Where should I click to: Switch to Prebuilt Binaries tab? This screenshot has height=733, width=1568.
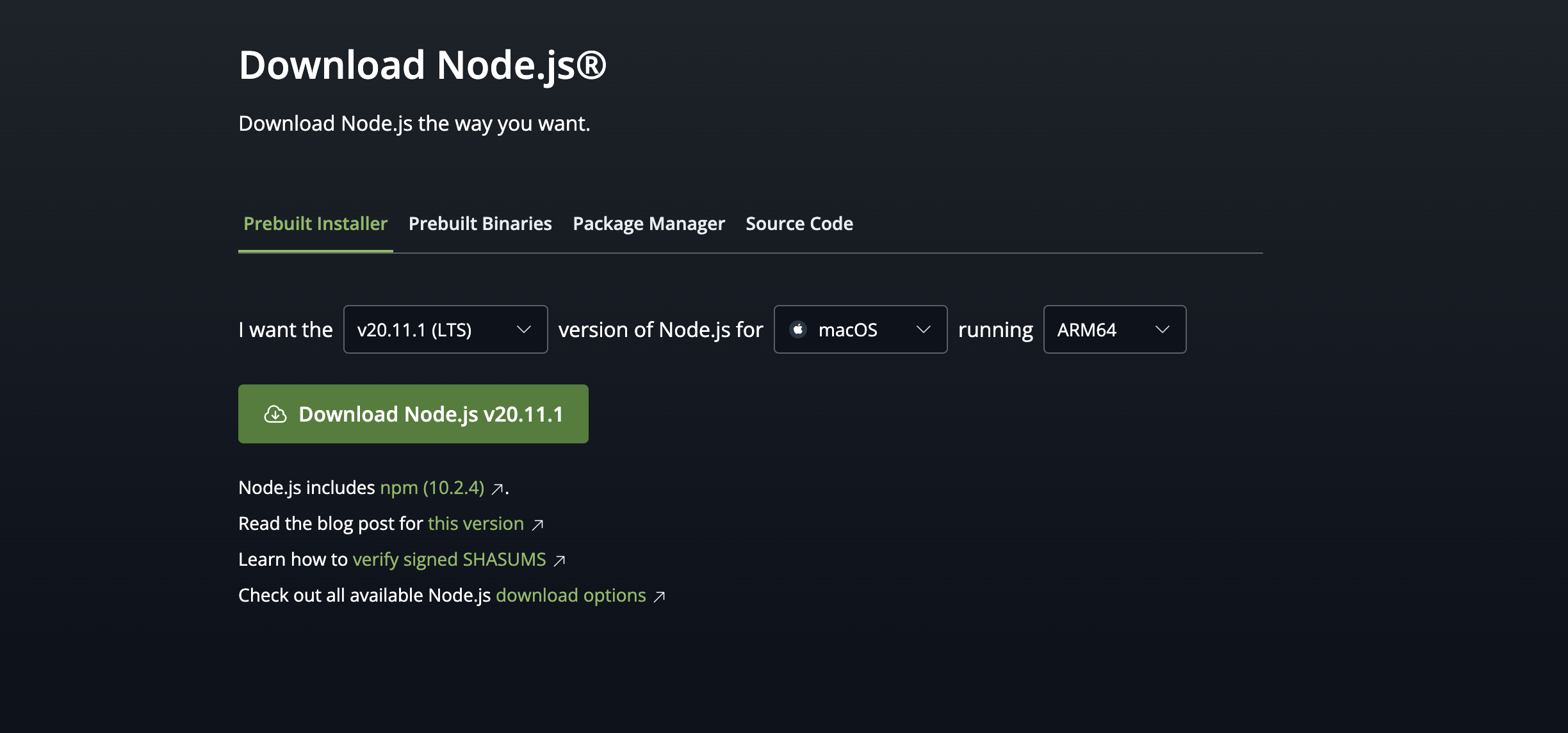coord(480,224)
